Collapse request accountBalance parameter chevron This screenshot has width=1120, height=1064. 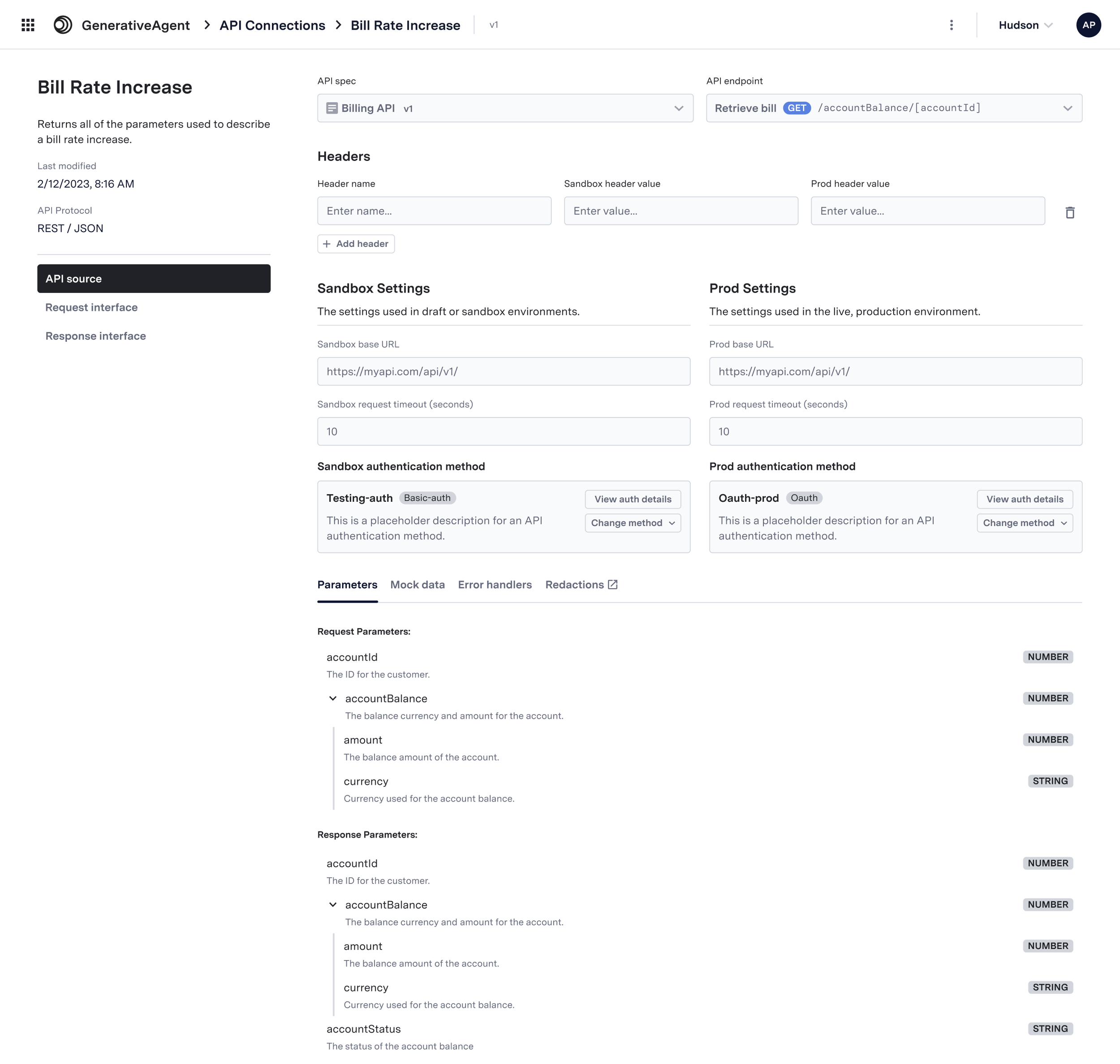click(x=333, y=698)
